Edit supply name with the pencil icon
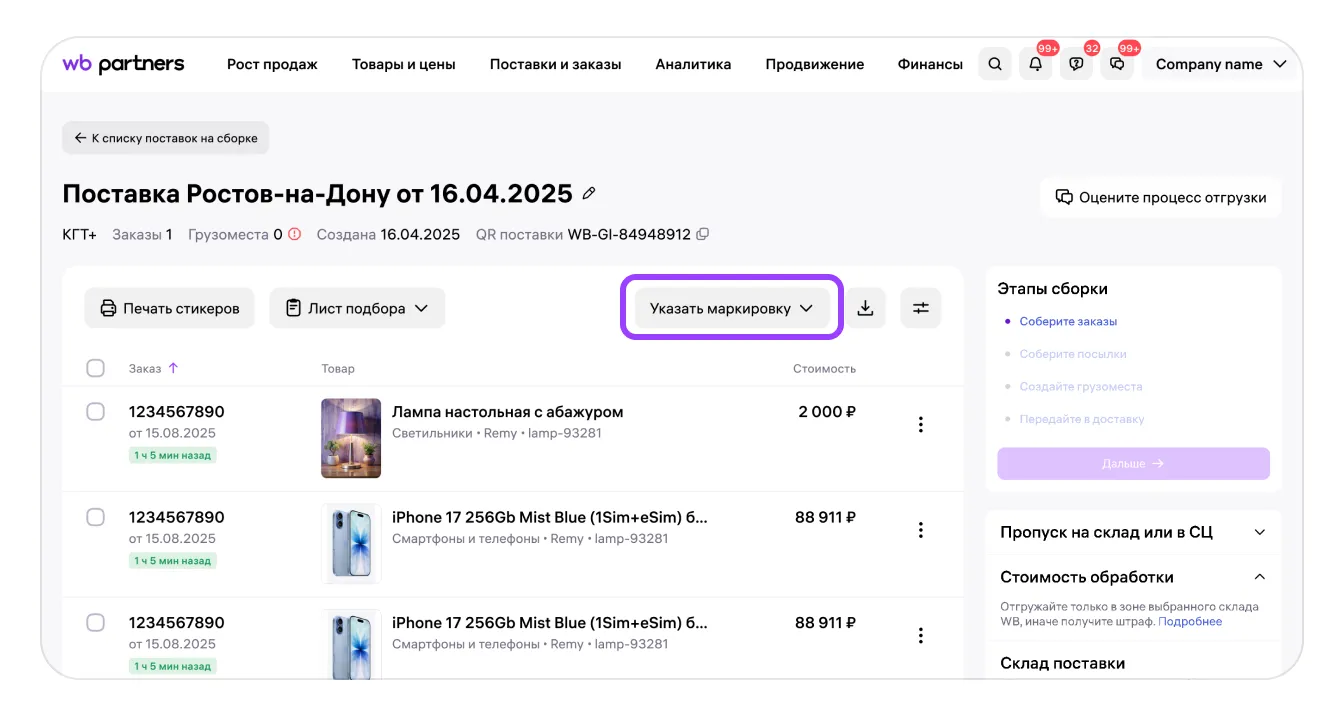 point(590,193)
